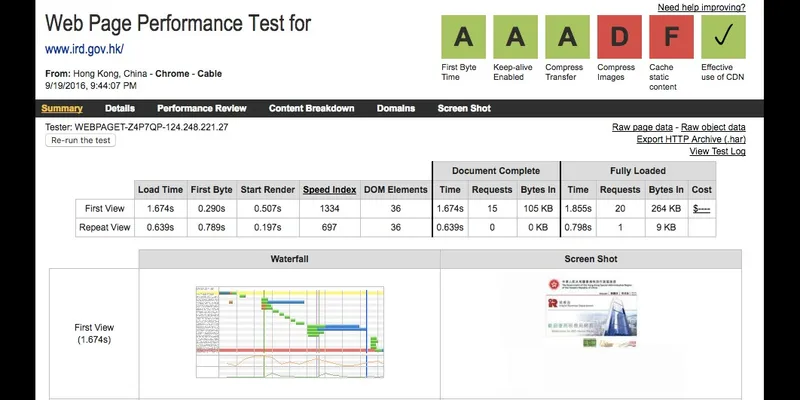The width and height of the screenshot is (800, 400).
Task: Open the Screen Shot tab
Action: [464, 108]
